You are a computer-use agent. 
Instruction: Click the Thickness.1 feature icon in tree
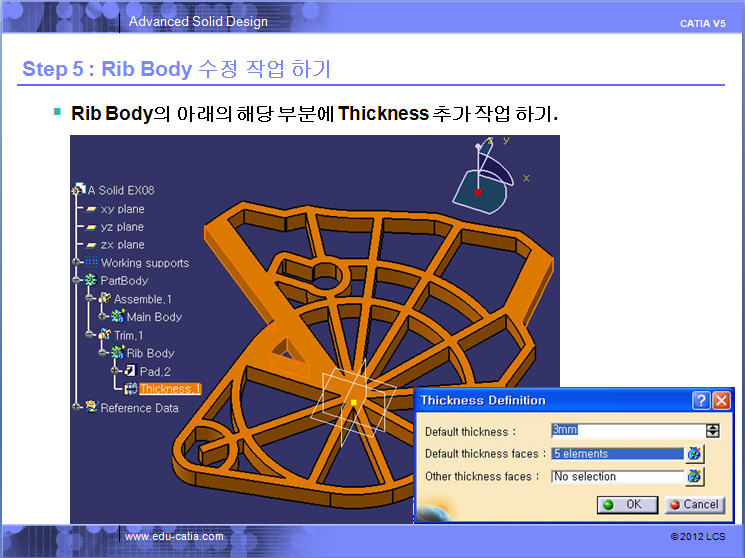pos(131,389)
